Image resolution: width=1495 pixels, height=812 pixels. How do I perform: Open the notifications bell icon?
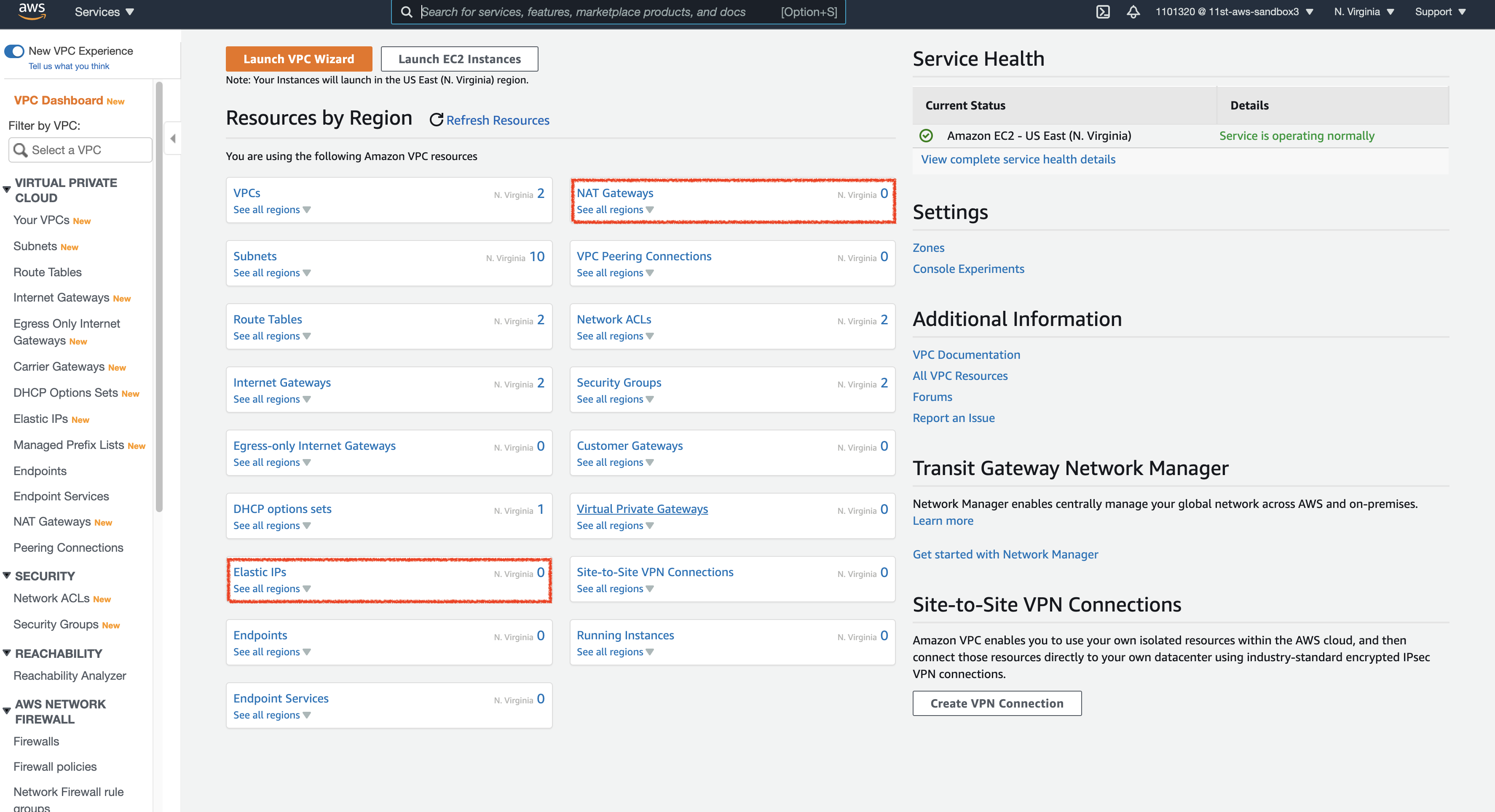(1133, 12)
